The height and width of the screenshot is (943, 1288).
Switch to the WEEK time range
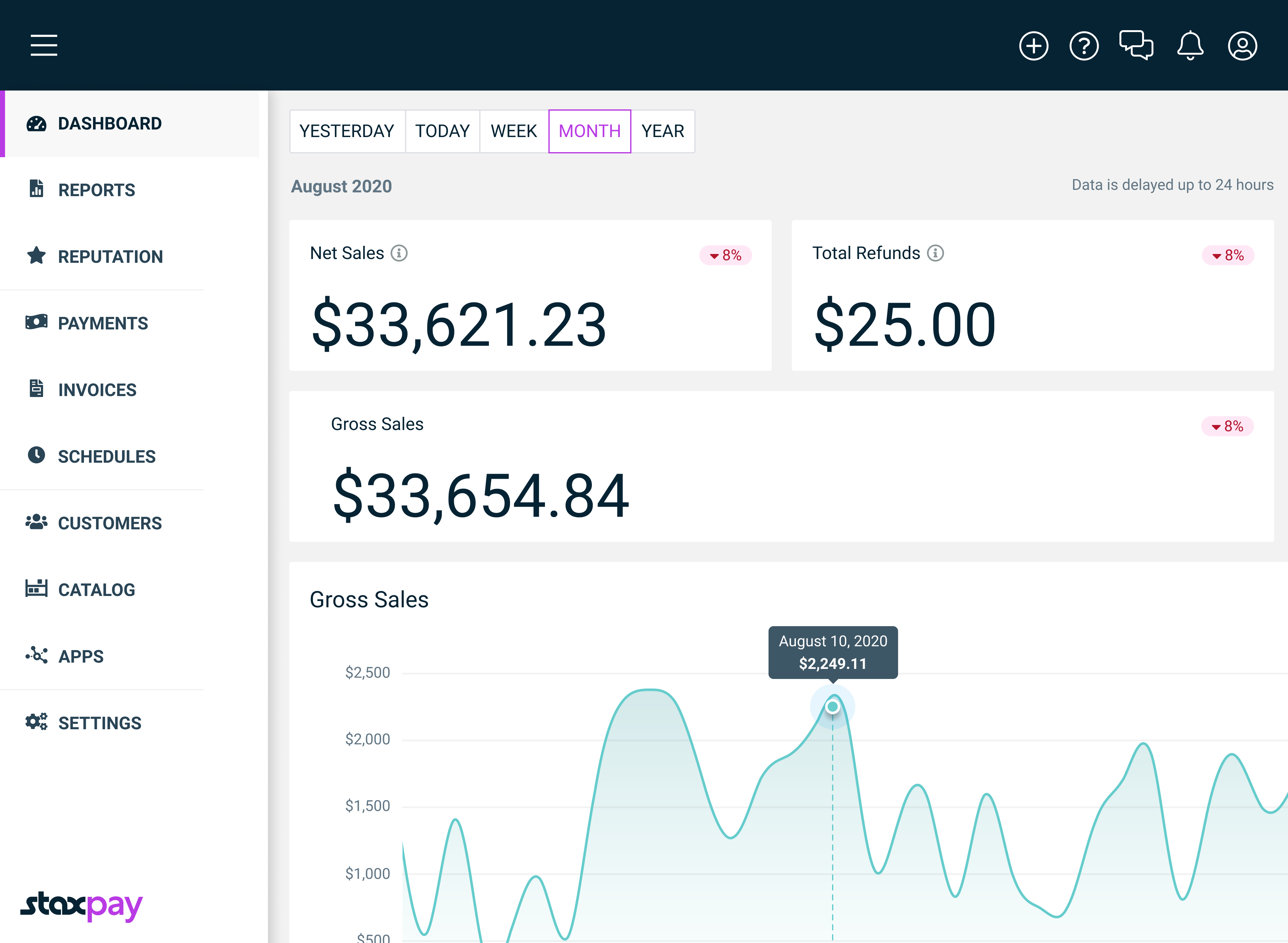click(513, 131)
